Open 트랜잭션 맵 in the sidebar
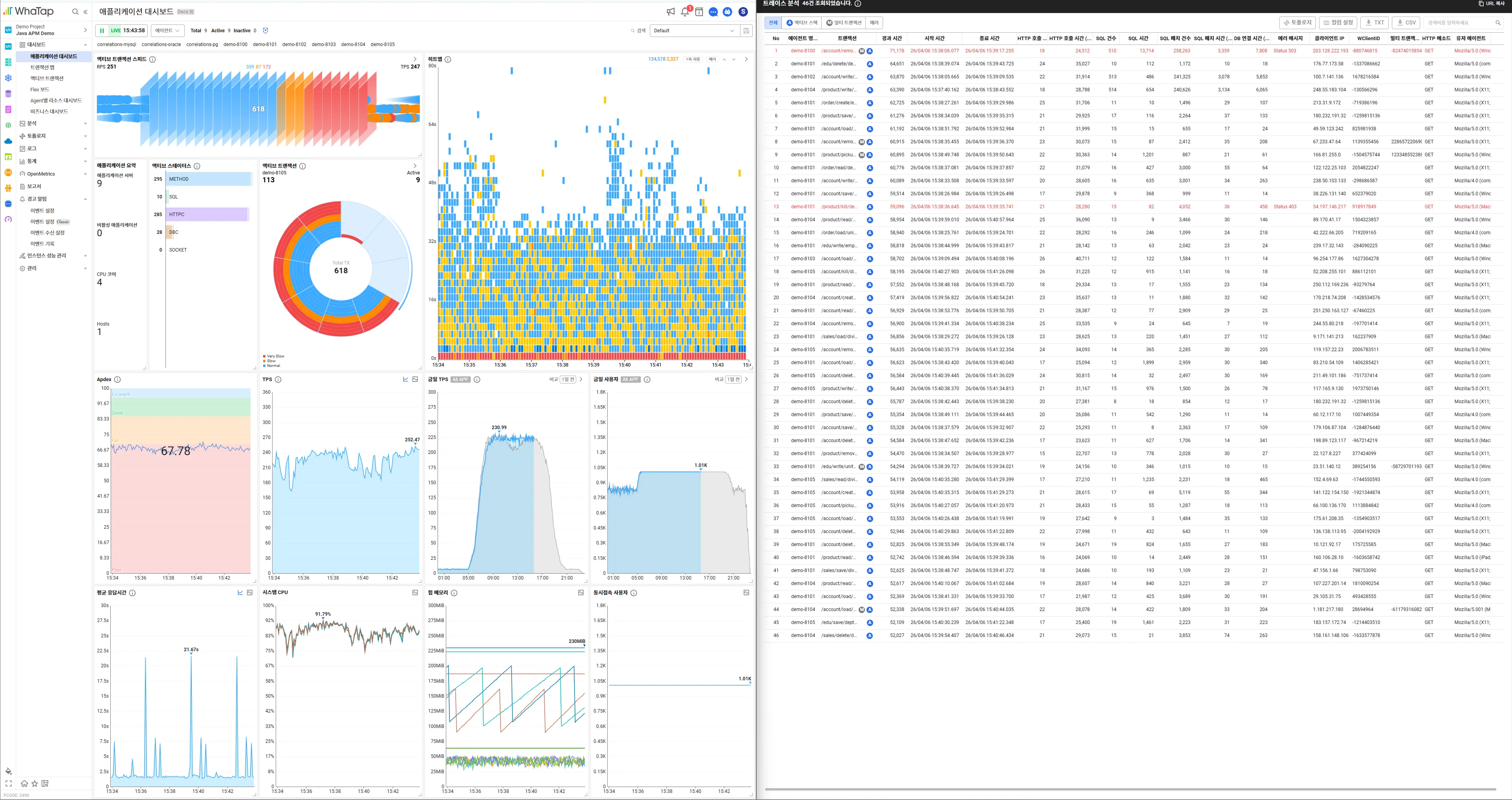Viewport: 1512px width, 800px height. pyautogui.click(x=42, y=67)
